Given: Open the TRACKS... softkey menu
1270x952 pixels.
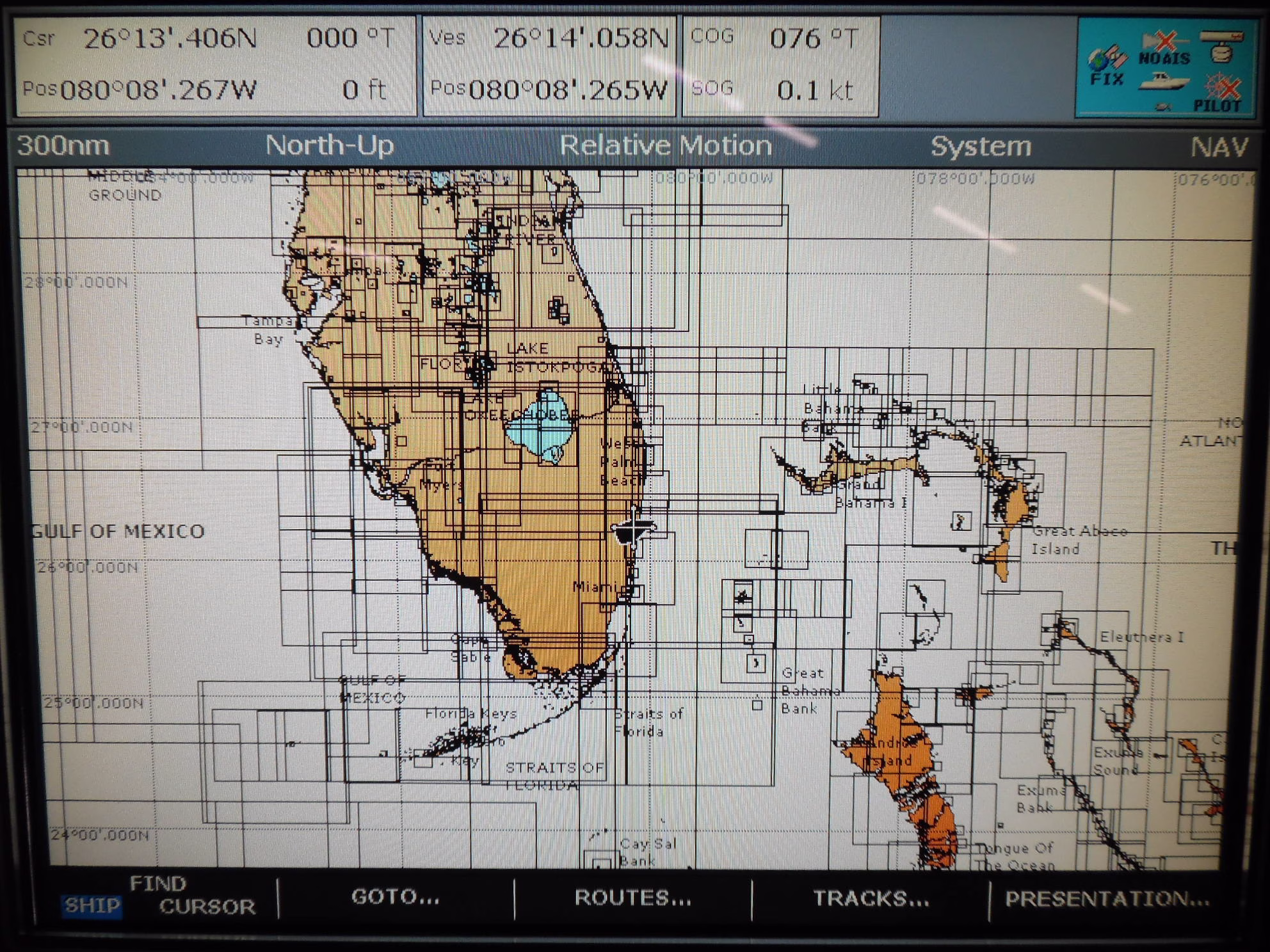Looking at the screenshot, I should click(x=871, y=899).
